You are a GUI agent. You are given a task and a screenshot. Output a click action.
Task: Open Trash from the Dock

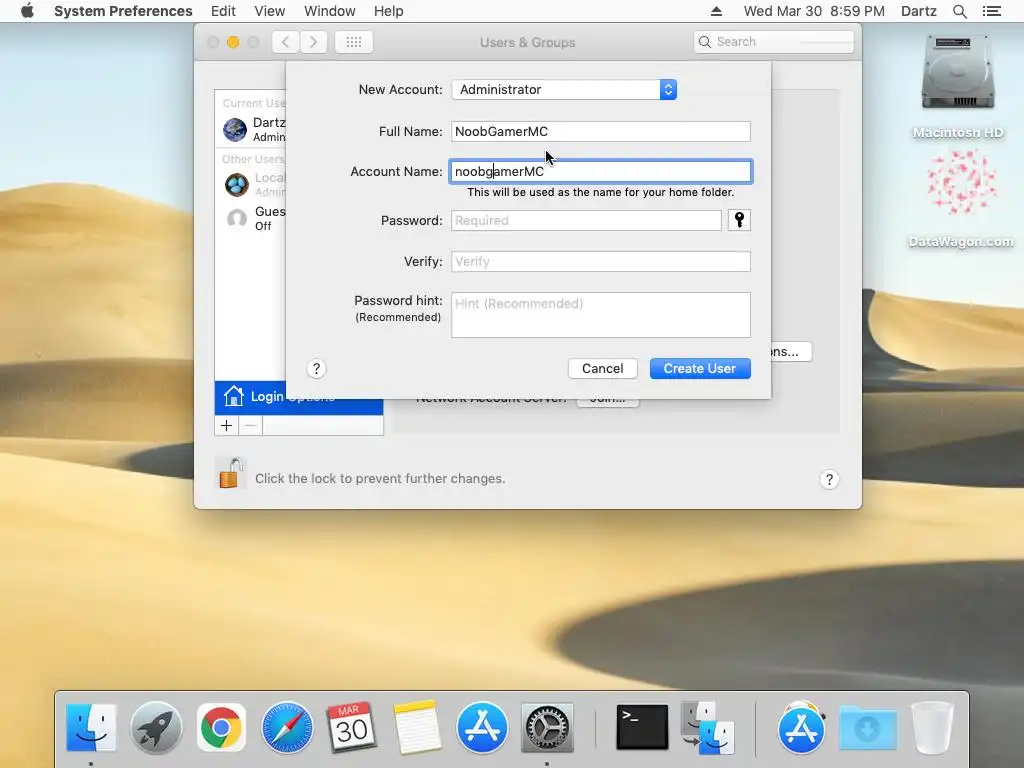[932, 728]
